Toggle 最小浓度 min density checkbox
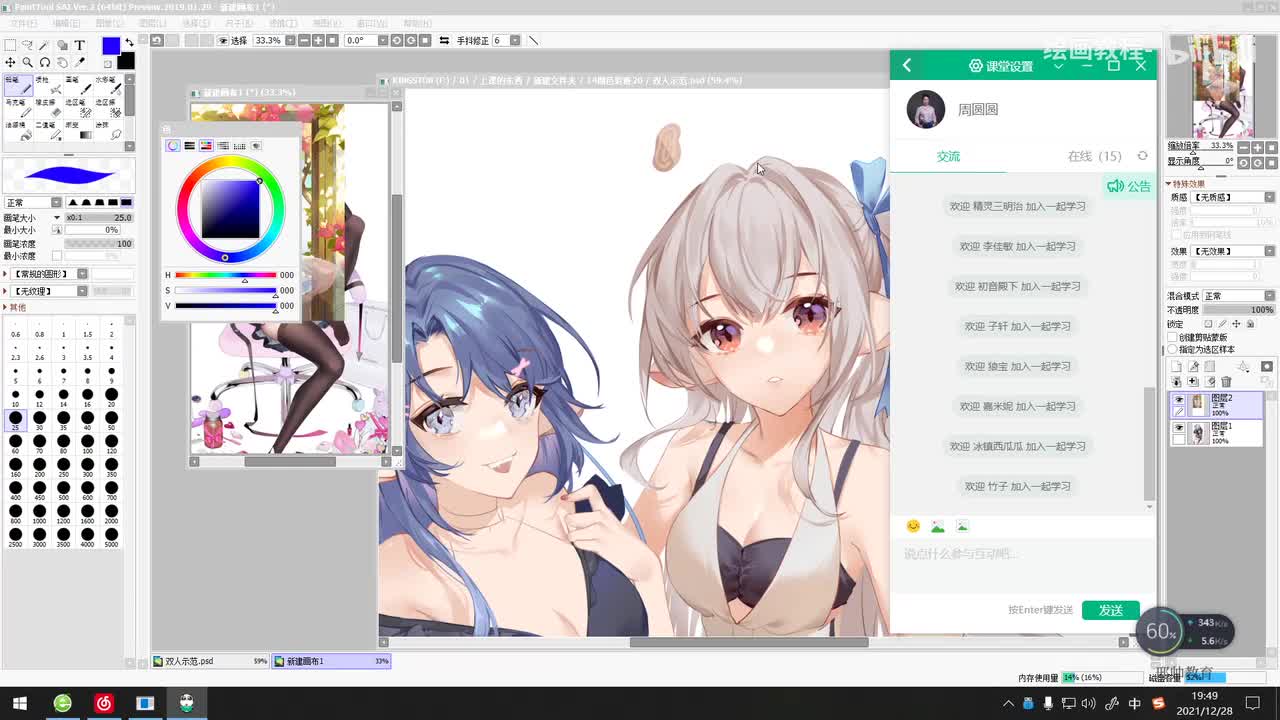 (57, 256)
